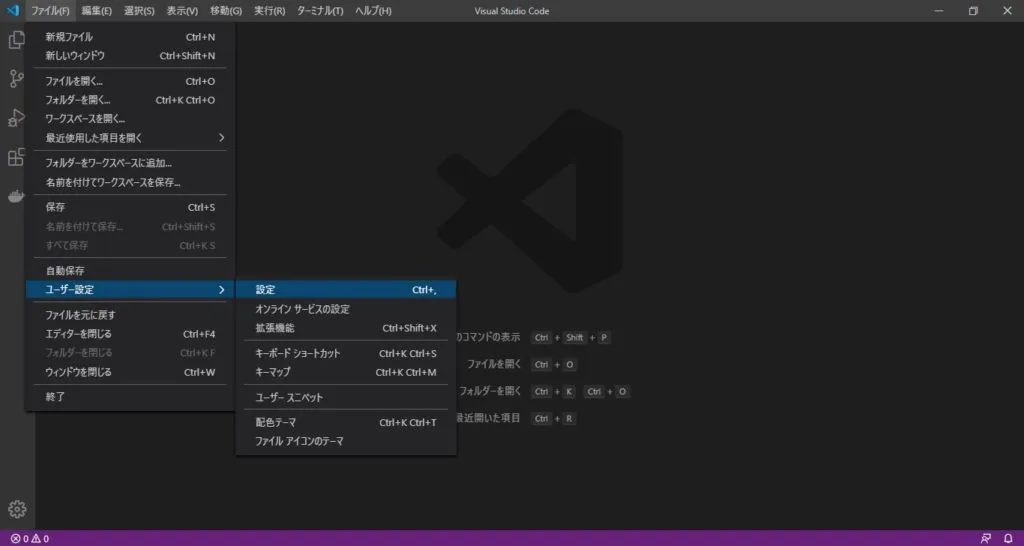Viewport: 1024px width, 546px height.
Task: Open the Docker view icon
Action: pos(16,196)
